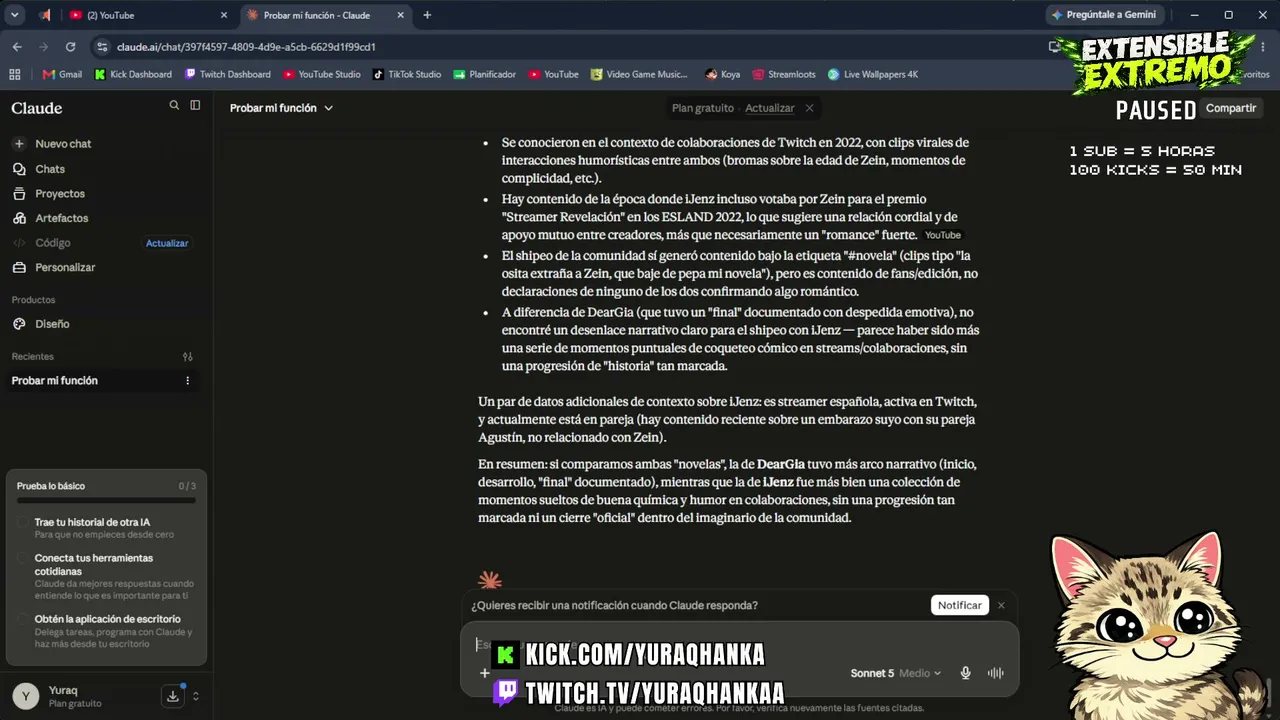Click the Recientes section label
The image size is (1280, 720).
click(x=32, y=357)
